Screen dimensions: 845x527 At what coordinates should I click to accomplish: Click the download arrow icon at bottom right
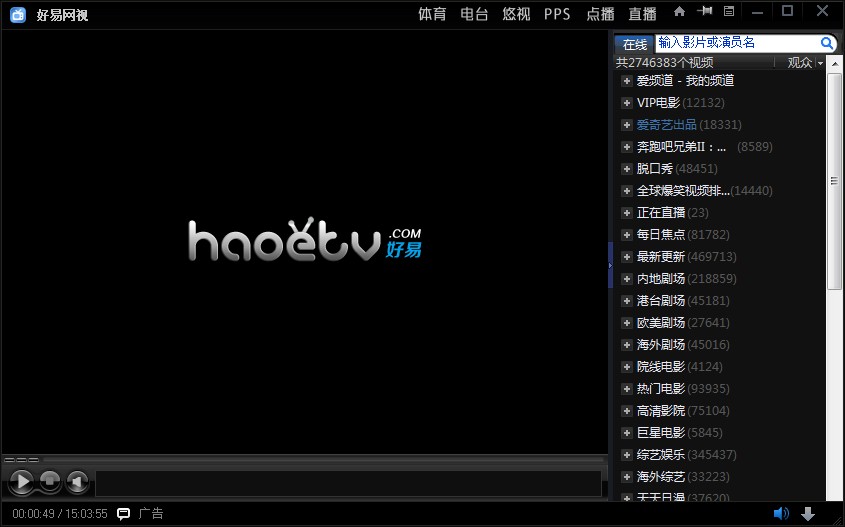808,514
